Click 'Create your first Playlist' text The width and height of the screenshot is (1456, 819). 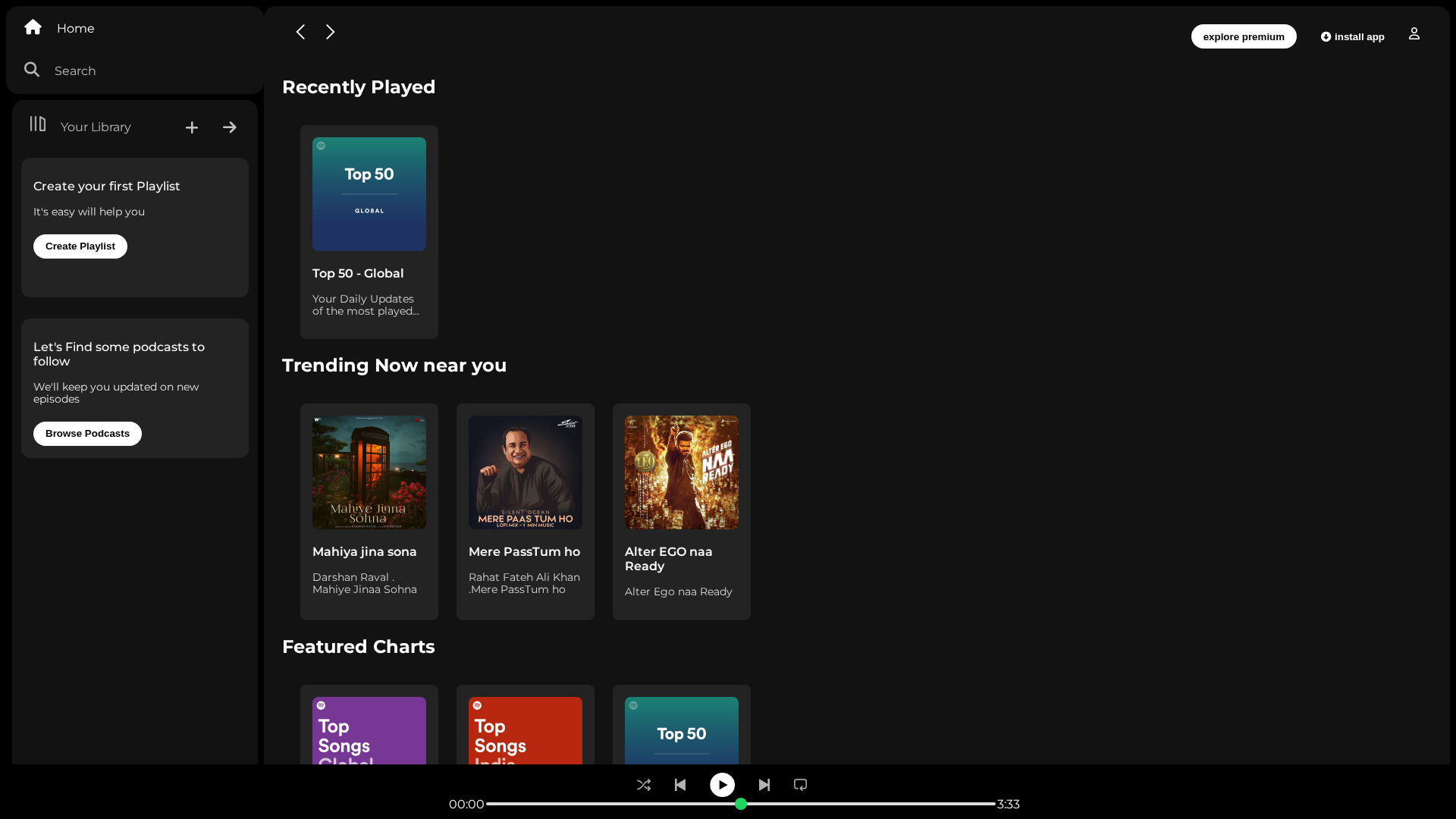click(x=107, y=186)
